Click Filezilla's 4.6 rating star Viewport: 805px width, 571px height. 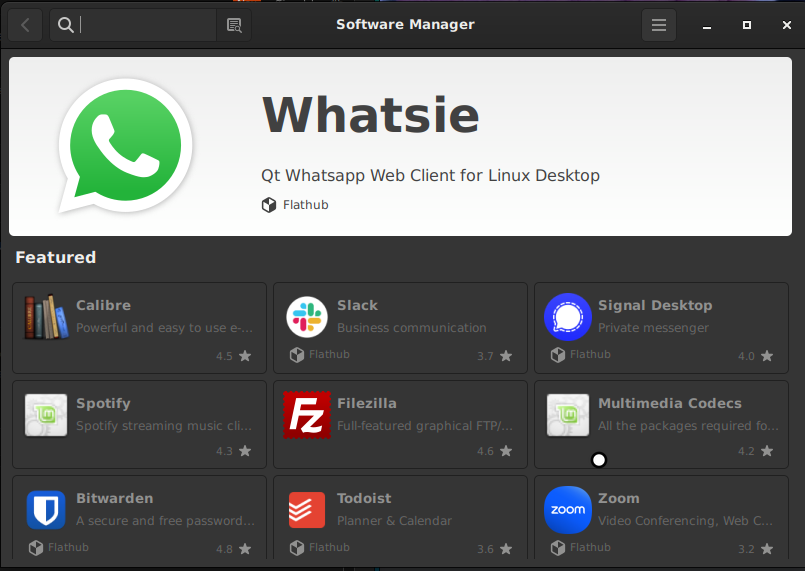coord(506,451)
